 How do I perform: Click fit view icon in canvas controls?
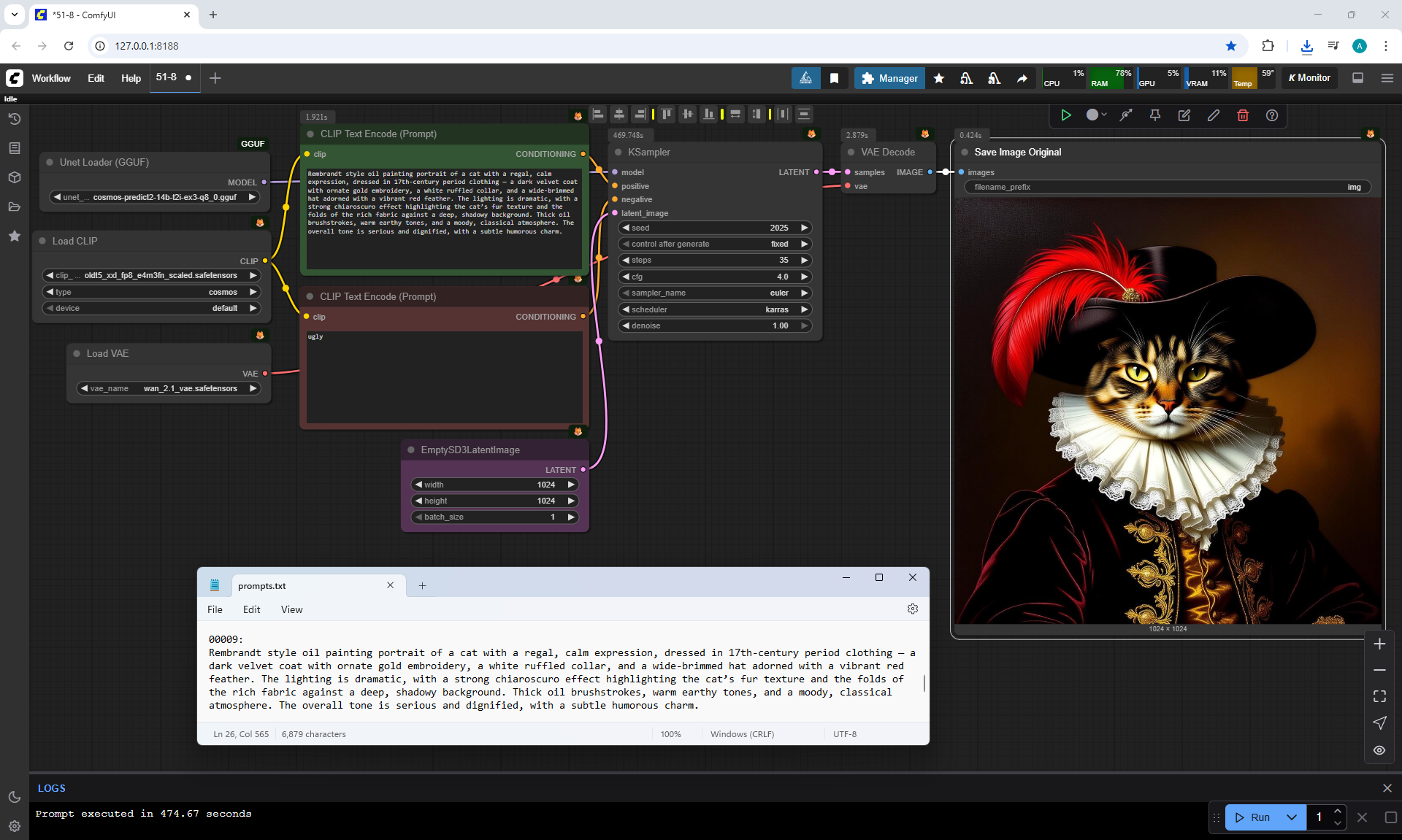pyautogui.click(x=1379, y=696)
